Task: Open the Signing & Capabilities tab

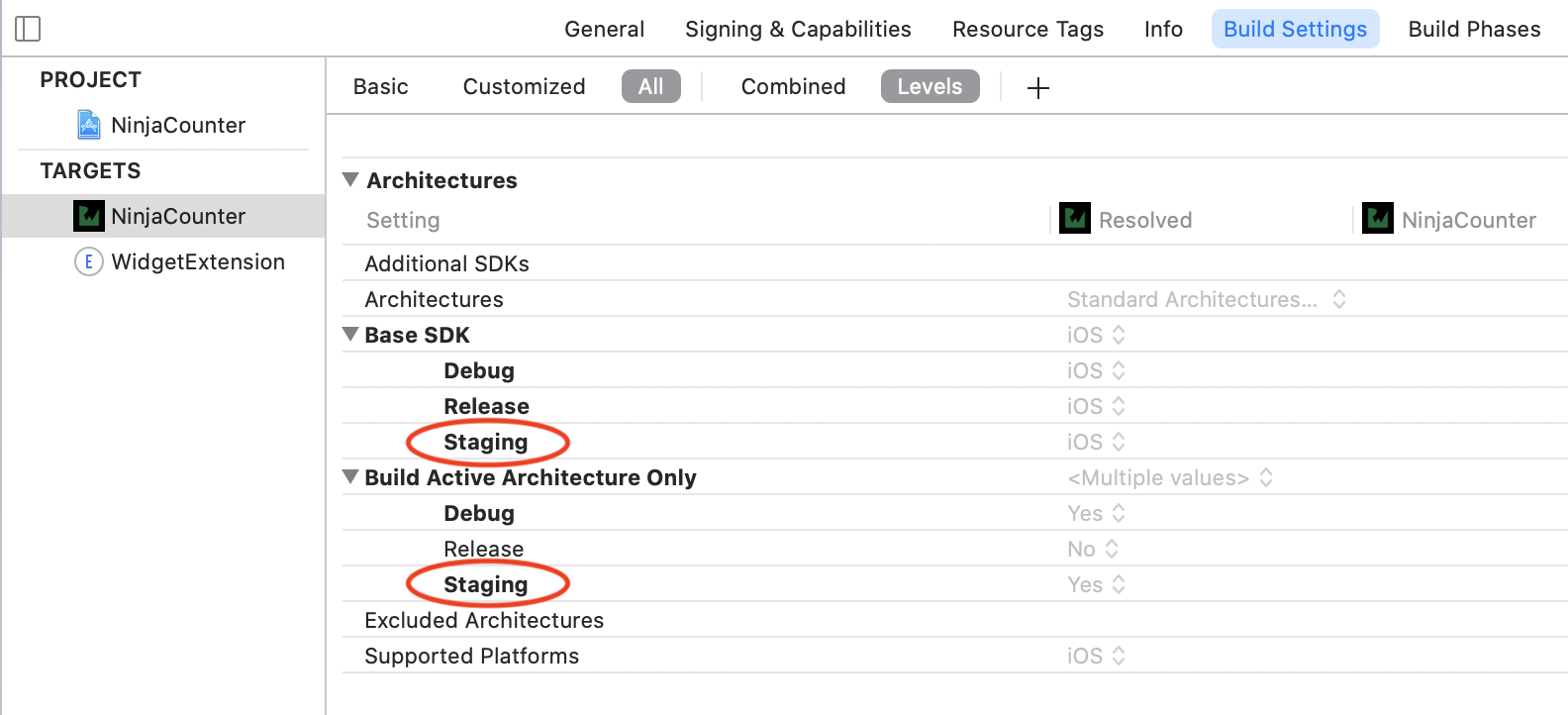Action: [x=797, y=29]
